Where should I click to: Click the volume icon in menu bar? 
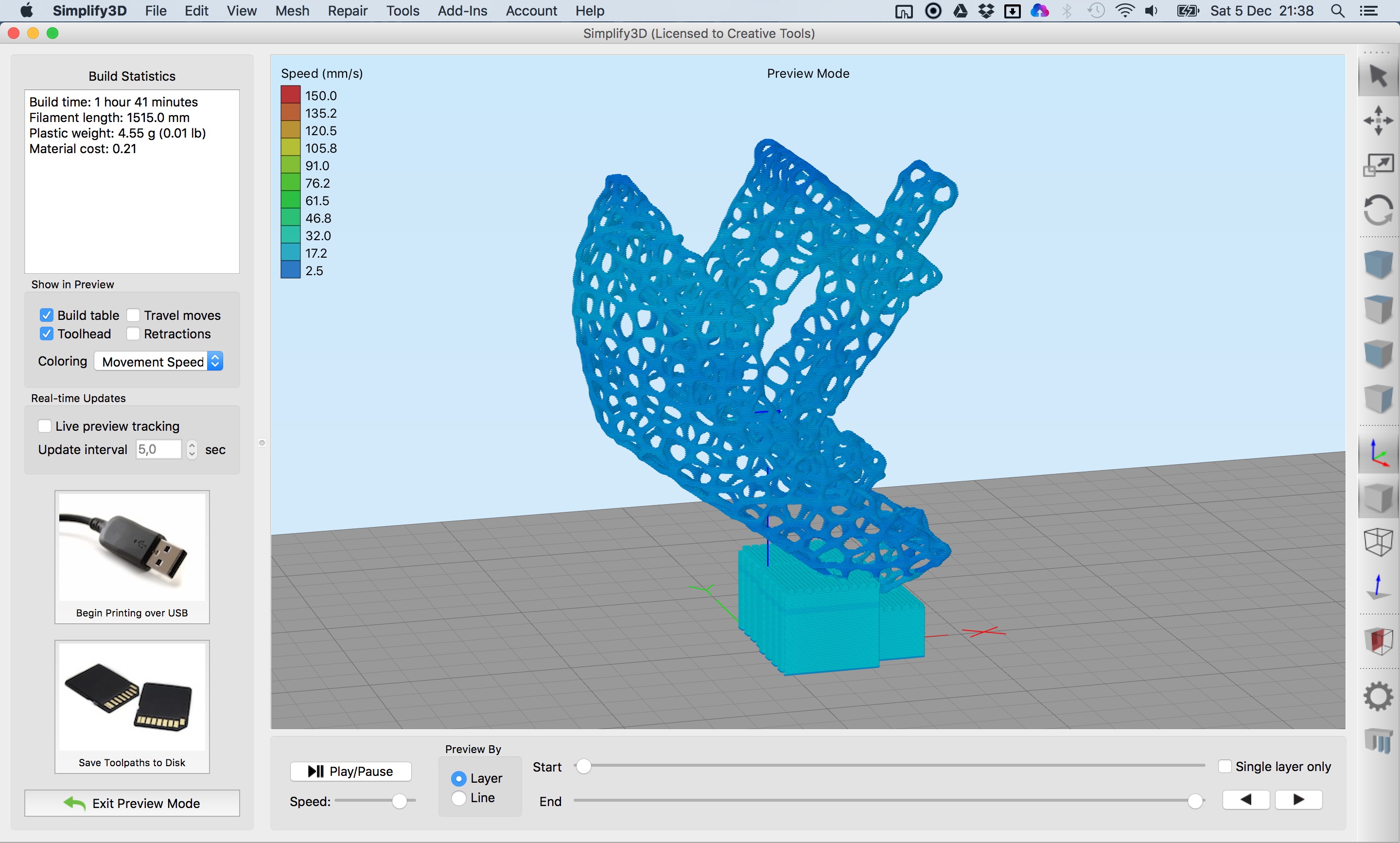(x=1152, y=11)
